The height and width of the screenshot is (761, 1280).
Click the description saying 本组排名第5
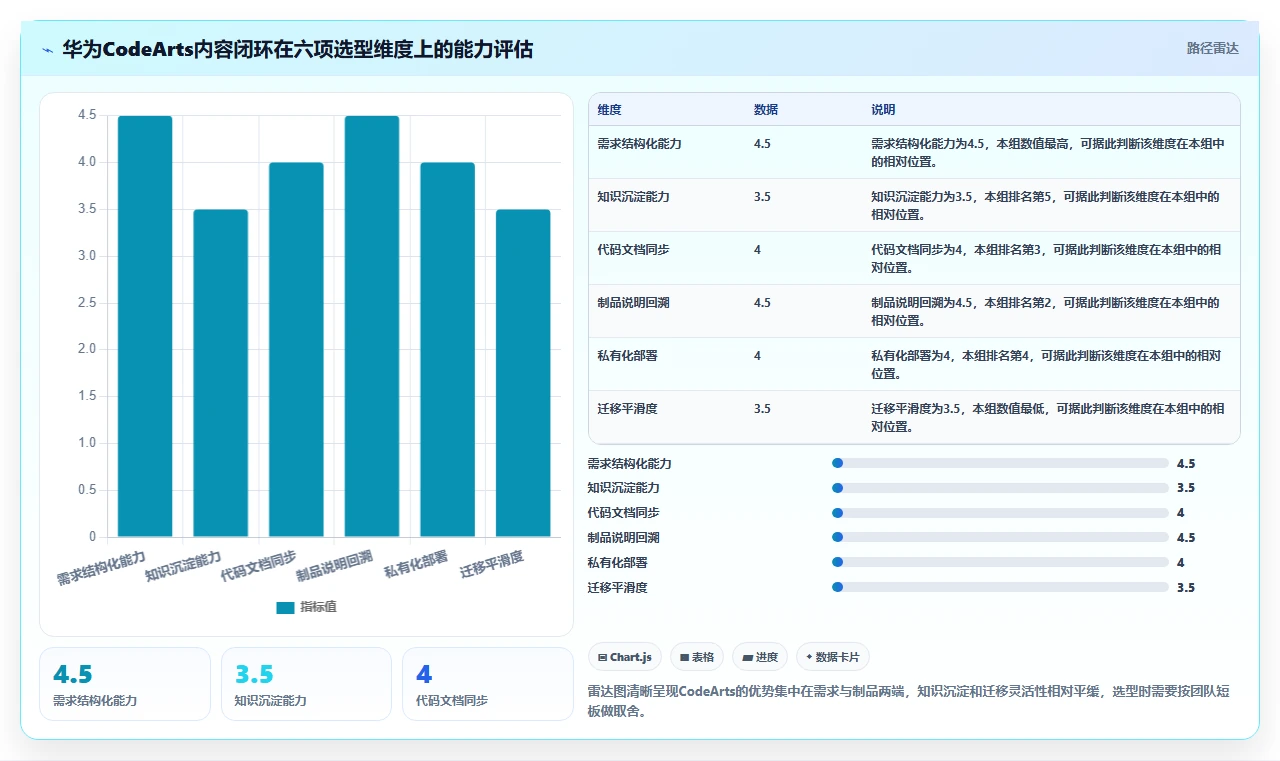click(1045, 205)
